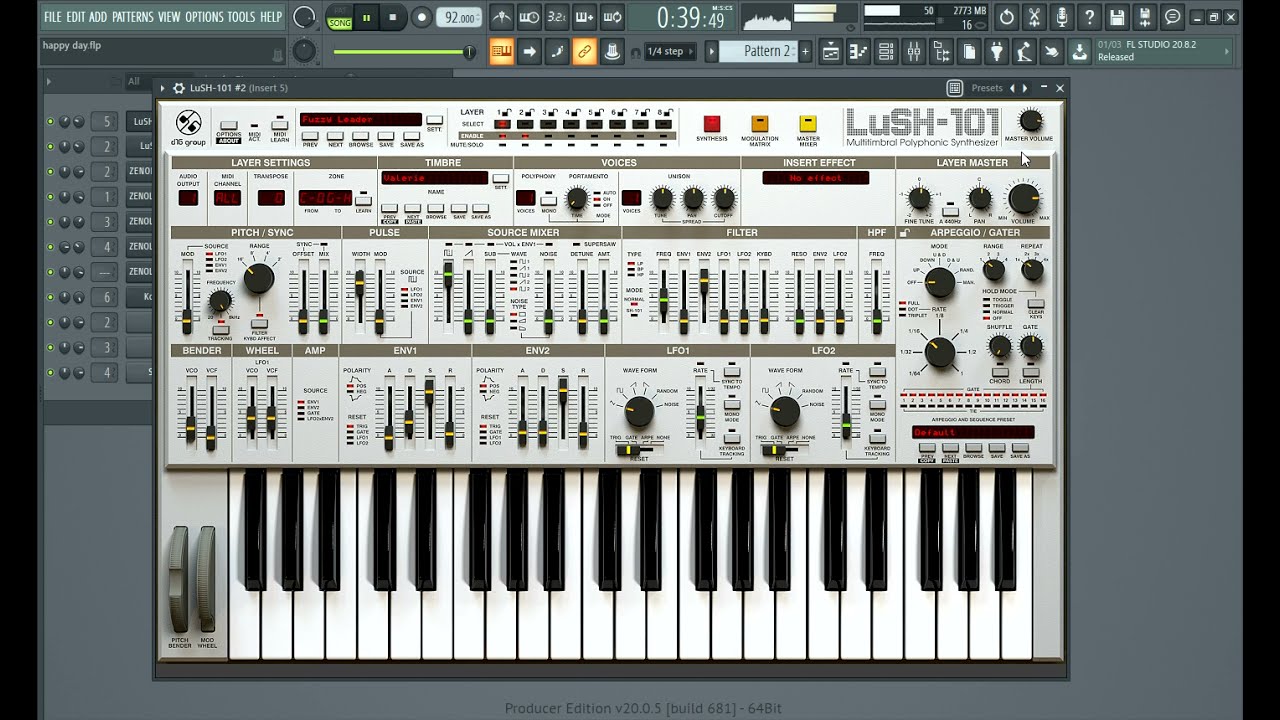Screen dimensions: 1280x720
Task: Open the Master Mixer view
Action: 808,124
